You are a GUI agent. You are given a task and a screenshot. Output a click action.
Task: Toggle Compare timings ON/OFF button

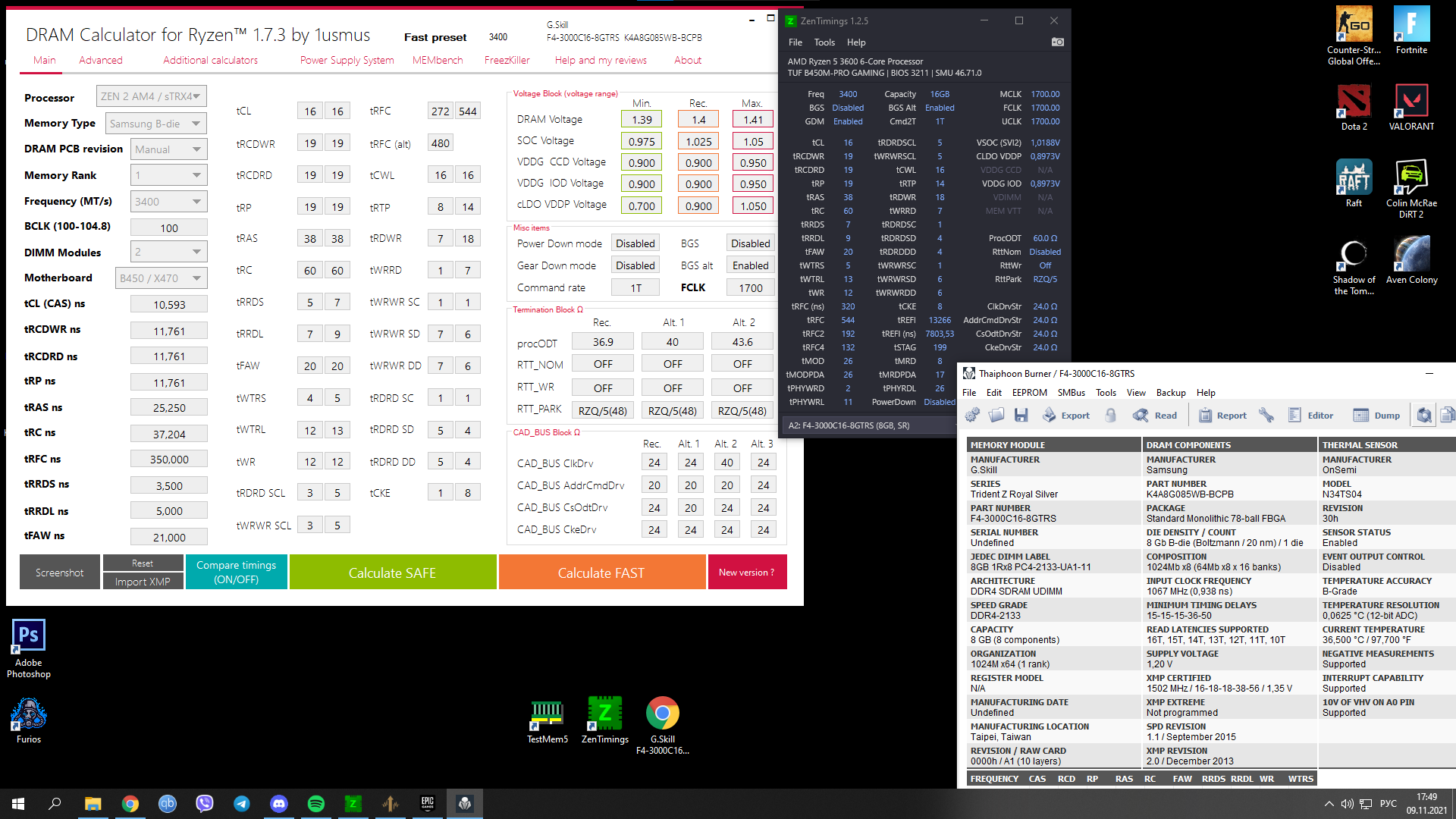236,573
